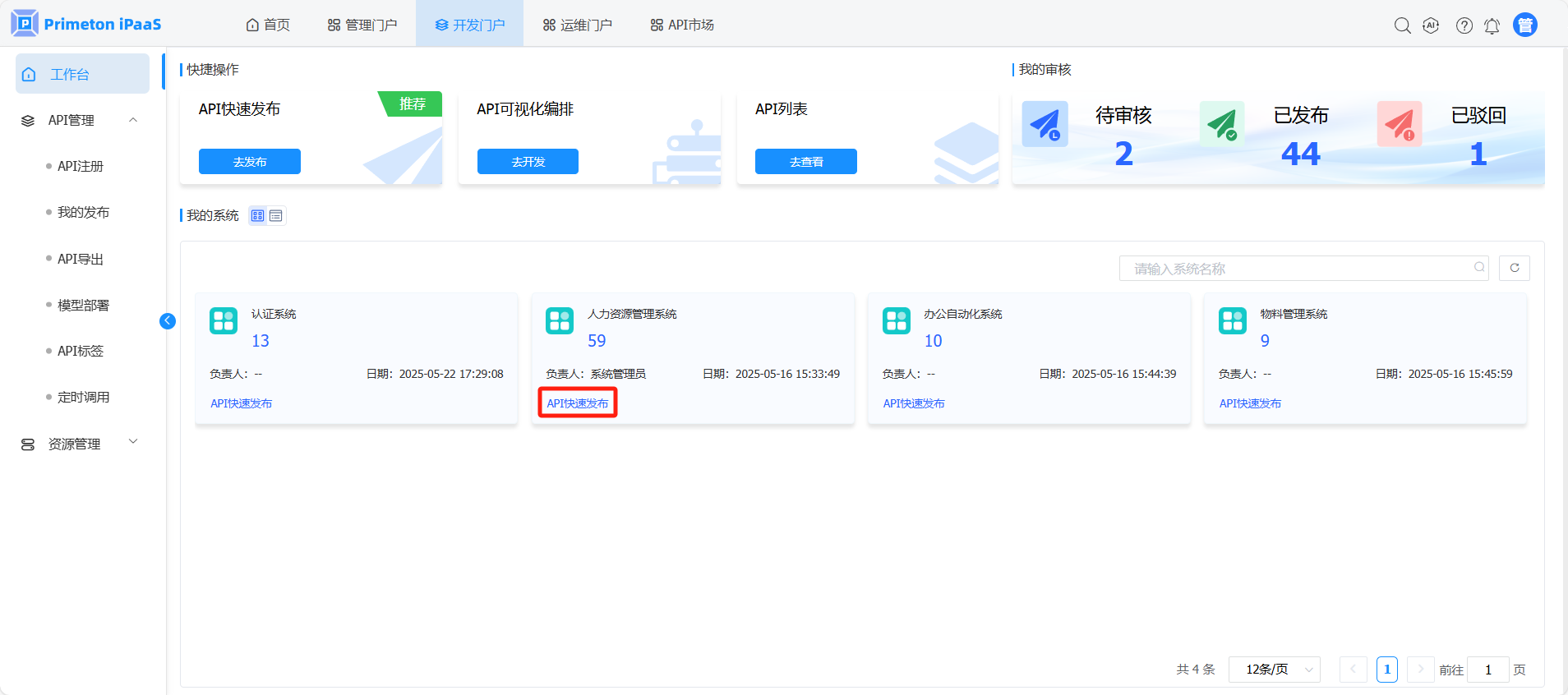Image resolution: width=1568 pixels, height=695 pixels.
Task: Switch My Systems to list view
Action: [276, 216]
